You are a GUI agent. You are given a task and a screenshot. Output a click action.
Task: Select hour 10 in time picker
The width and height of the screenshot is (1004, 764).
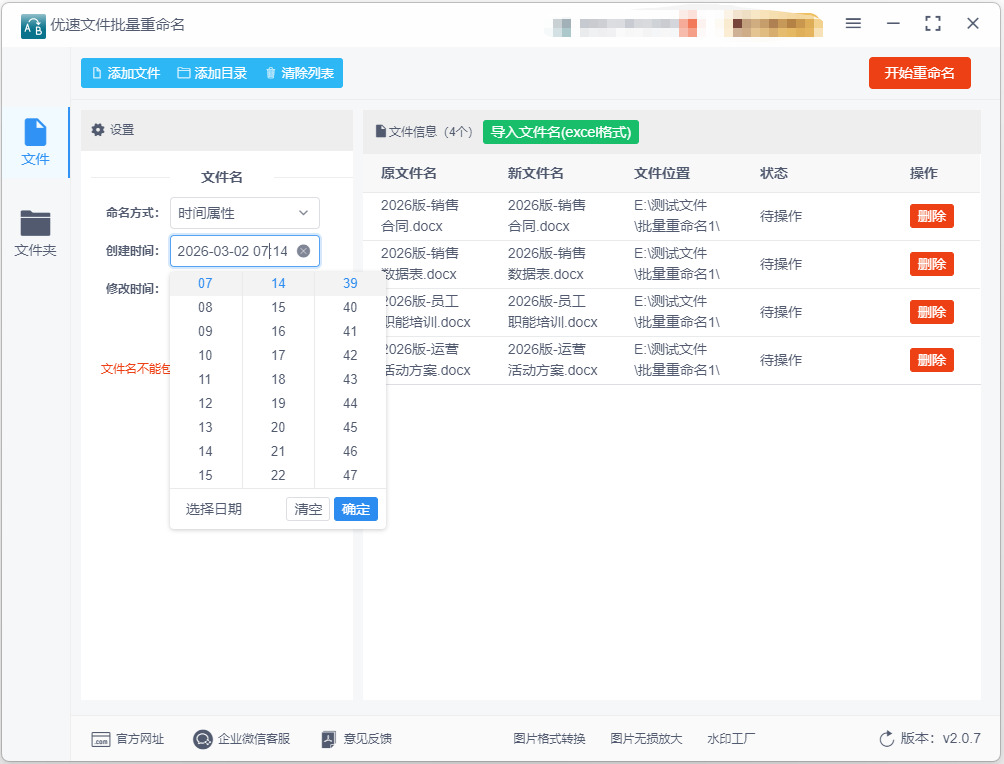point(205,355)
